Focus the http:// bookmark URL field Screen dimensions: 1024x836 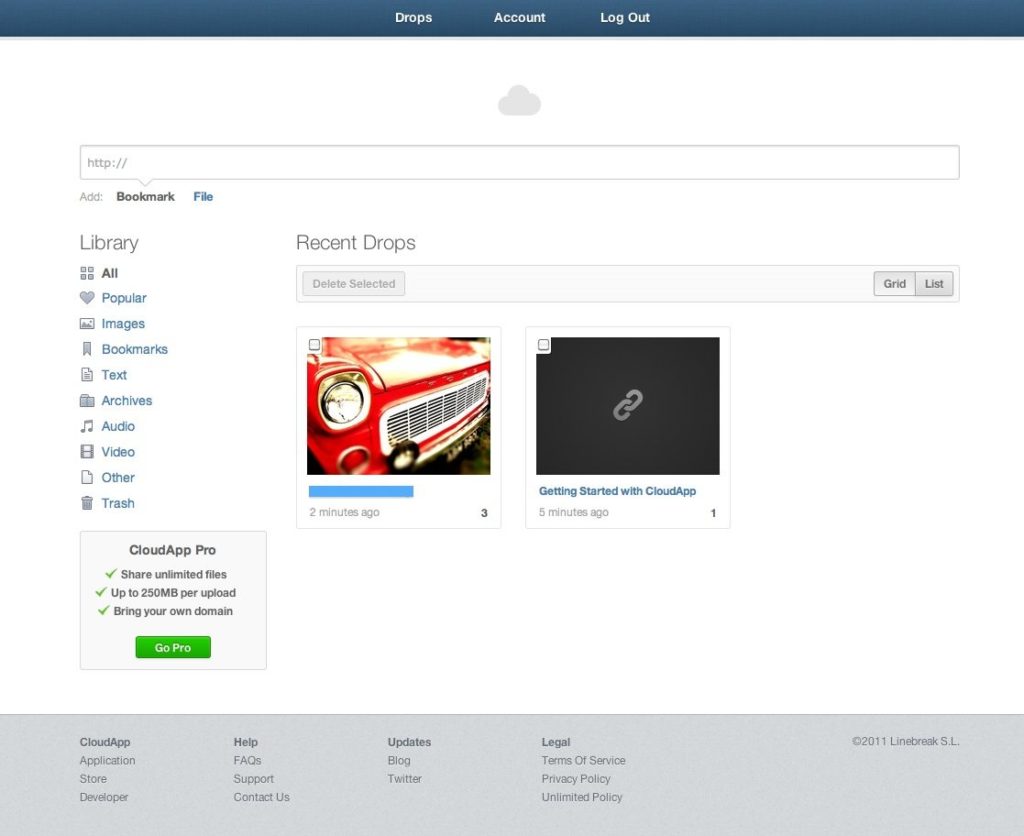point(519,163)
